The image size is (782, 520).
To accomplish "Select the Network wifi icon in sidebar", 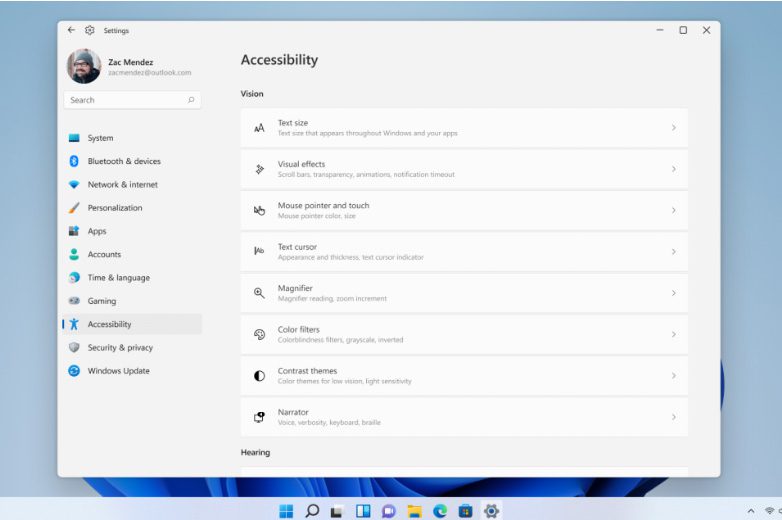I will tap(74, 184).
